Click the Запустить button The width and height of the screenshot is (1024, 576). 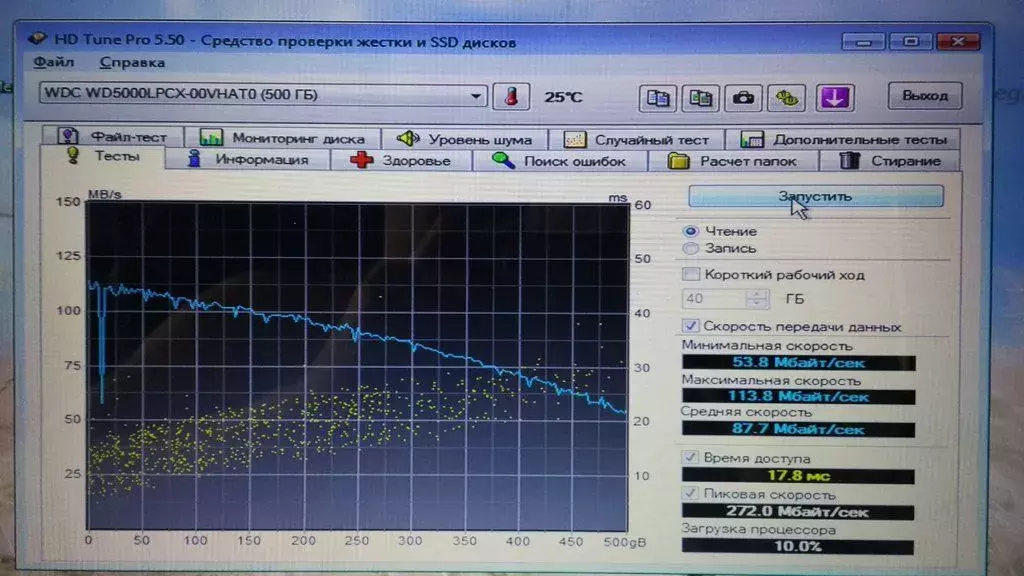pos(816,196)
